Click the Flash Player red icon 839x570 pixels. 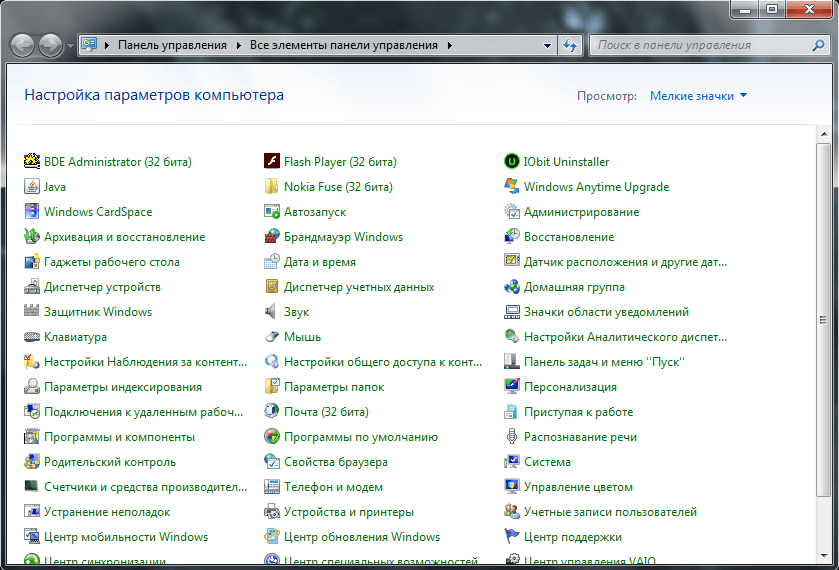[x=272, y=161]
